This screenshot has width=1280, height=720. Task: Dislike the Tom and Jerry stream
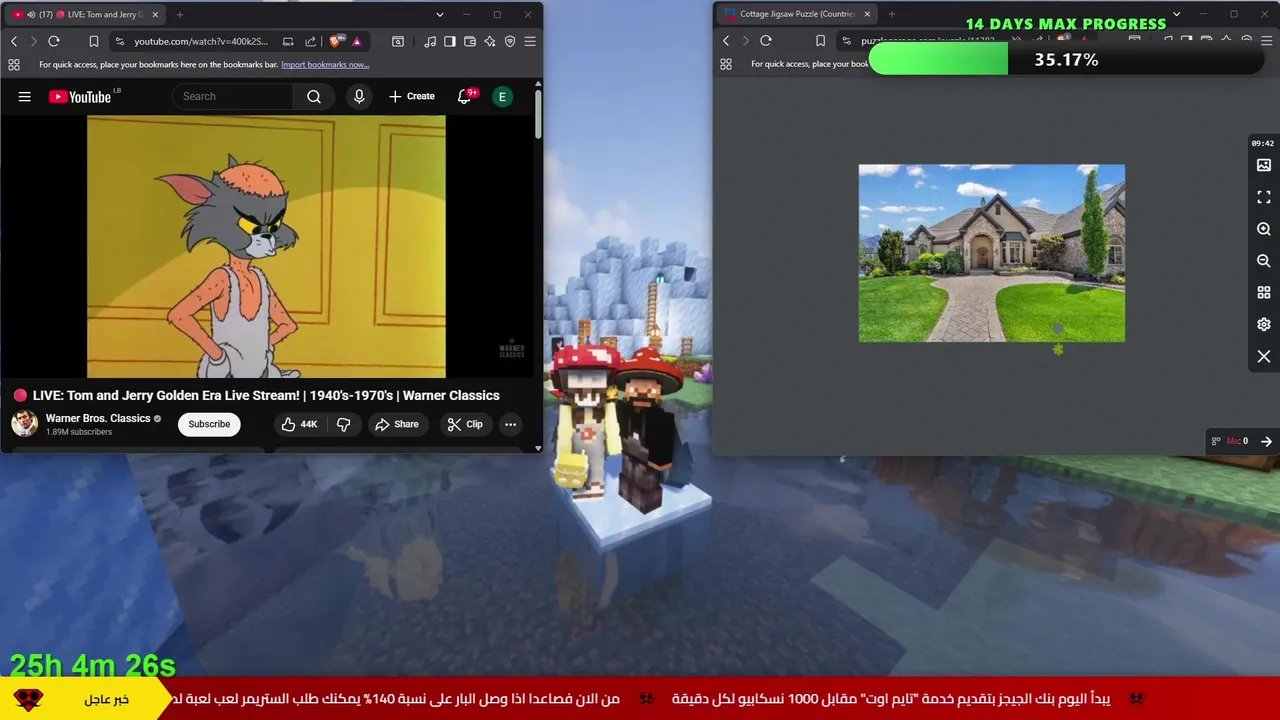point(343,424)
